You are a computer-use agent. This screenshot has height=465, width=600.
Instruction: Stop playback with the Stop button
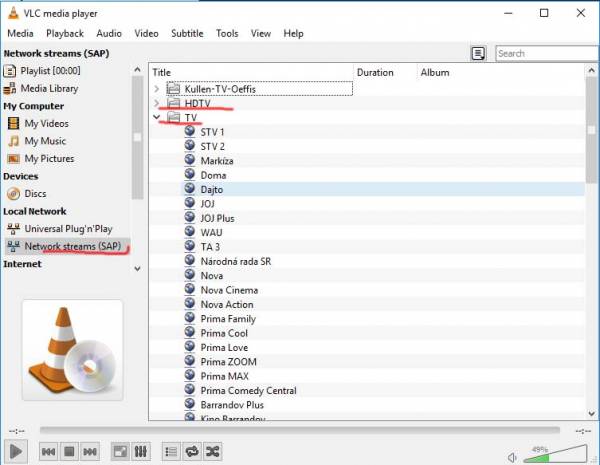tap(69, 452)
